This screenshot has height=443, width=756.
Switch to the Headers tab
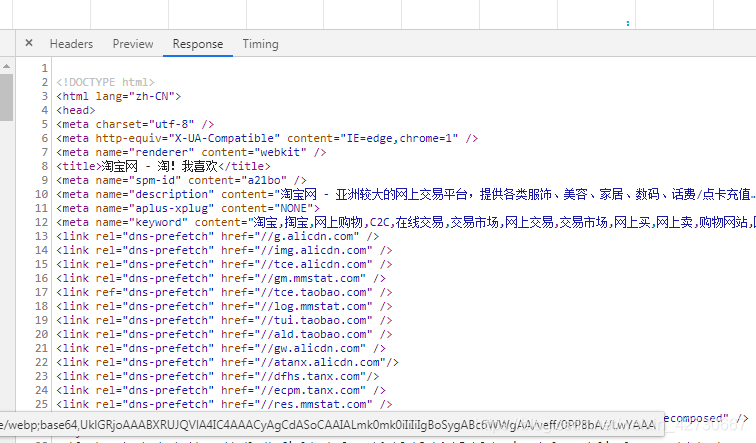(71, 44)
